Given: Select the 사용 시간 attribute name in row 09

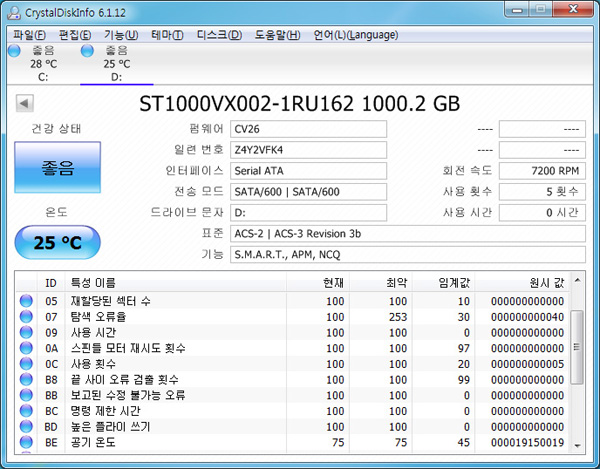Looking at the screenshot, I should coord(93,332).
